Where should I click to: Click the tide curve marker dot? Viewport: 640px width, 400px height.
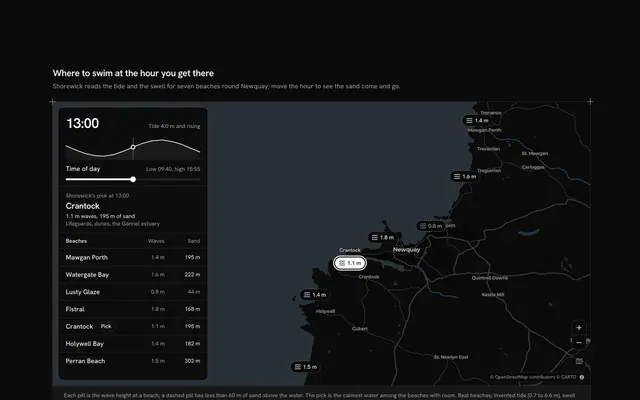coord(133,147)
